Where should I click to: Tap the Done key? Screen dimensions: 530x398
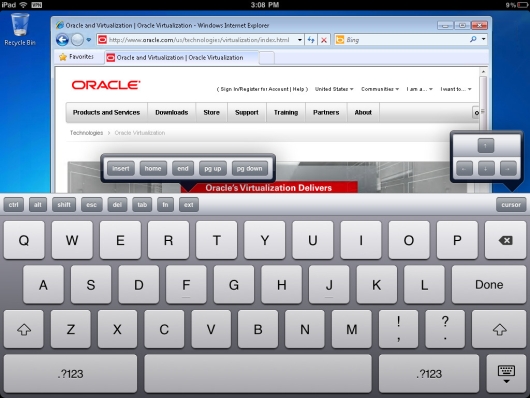pyautogui.click(x=489, y=284)
